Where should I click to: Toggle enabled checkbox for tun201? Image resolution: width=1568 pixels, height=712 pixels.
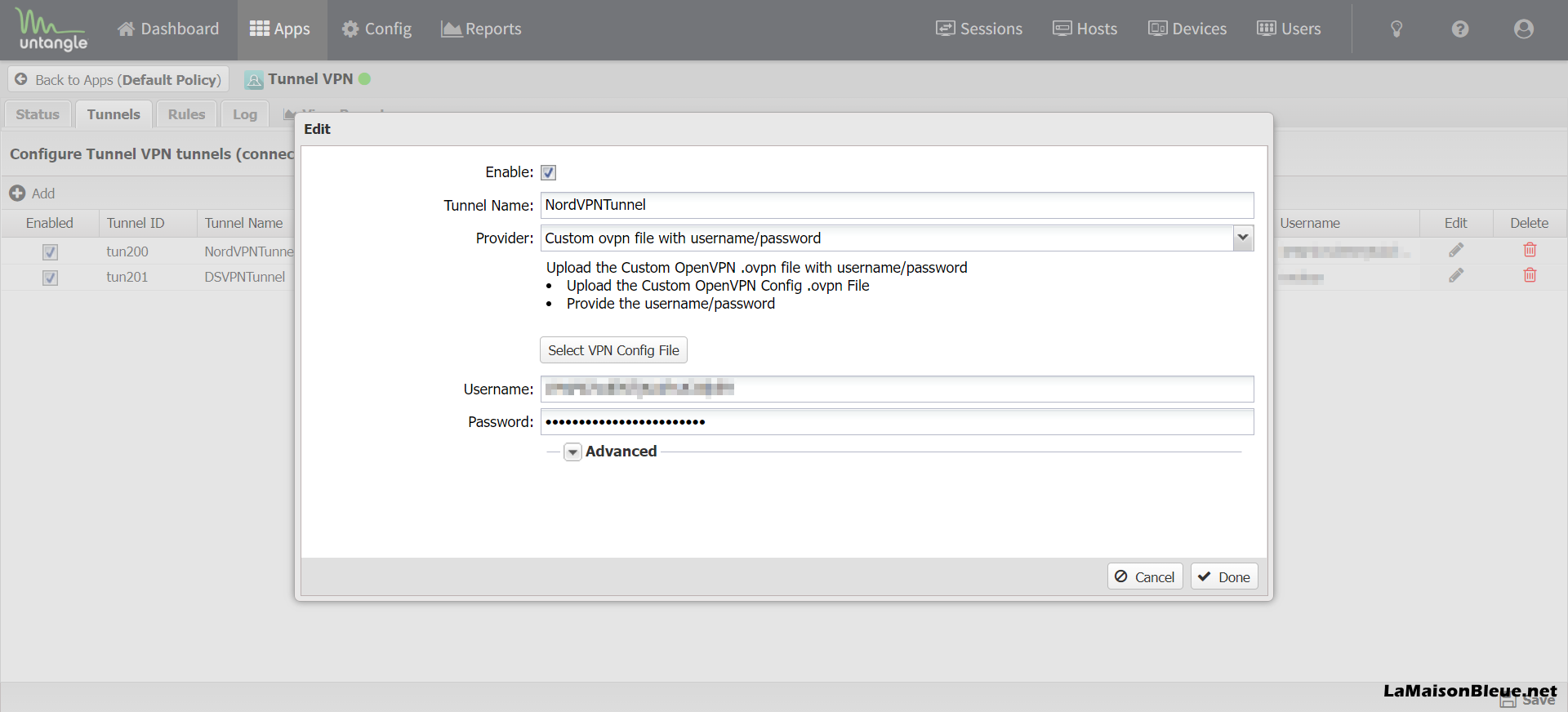50,278
